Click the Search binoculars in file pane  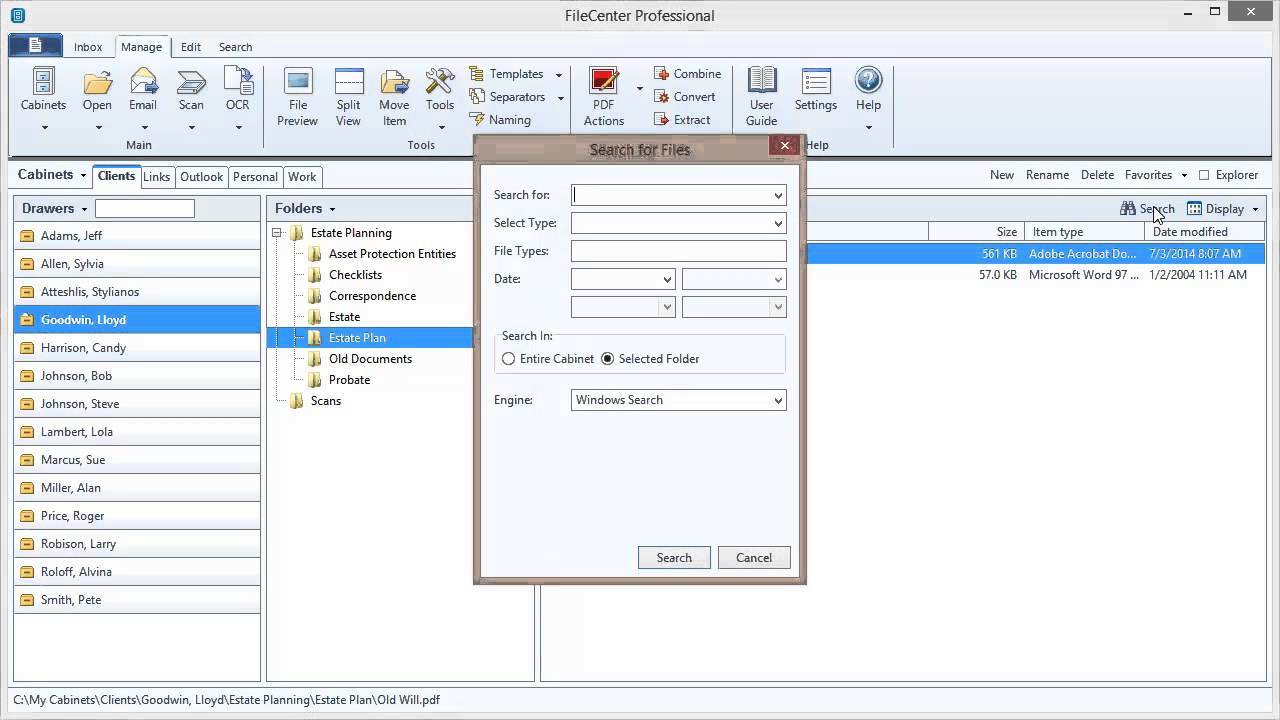(1128, 209)
